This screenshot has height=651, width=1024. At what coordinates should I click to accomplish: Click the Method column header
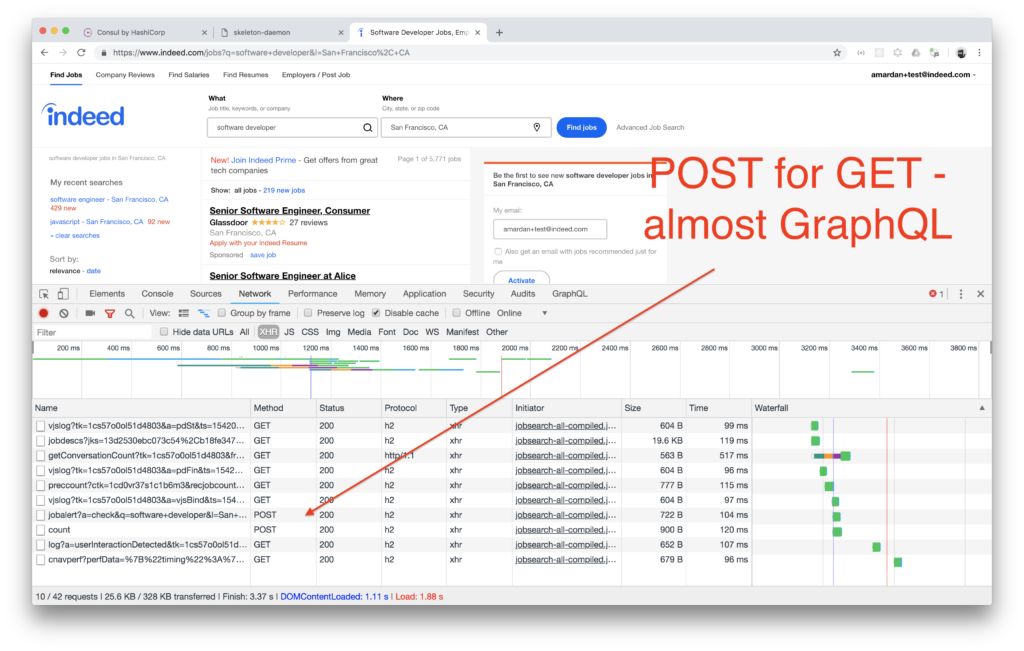(283, 408)
